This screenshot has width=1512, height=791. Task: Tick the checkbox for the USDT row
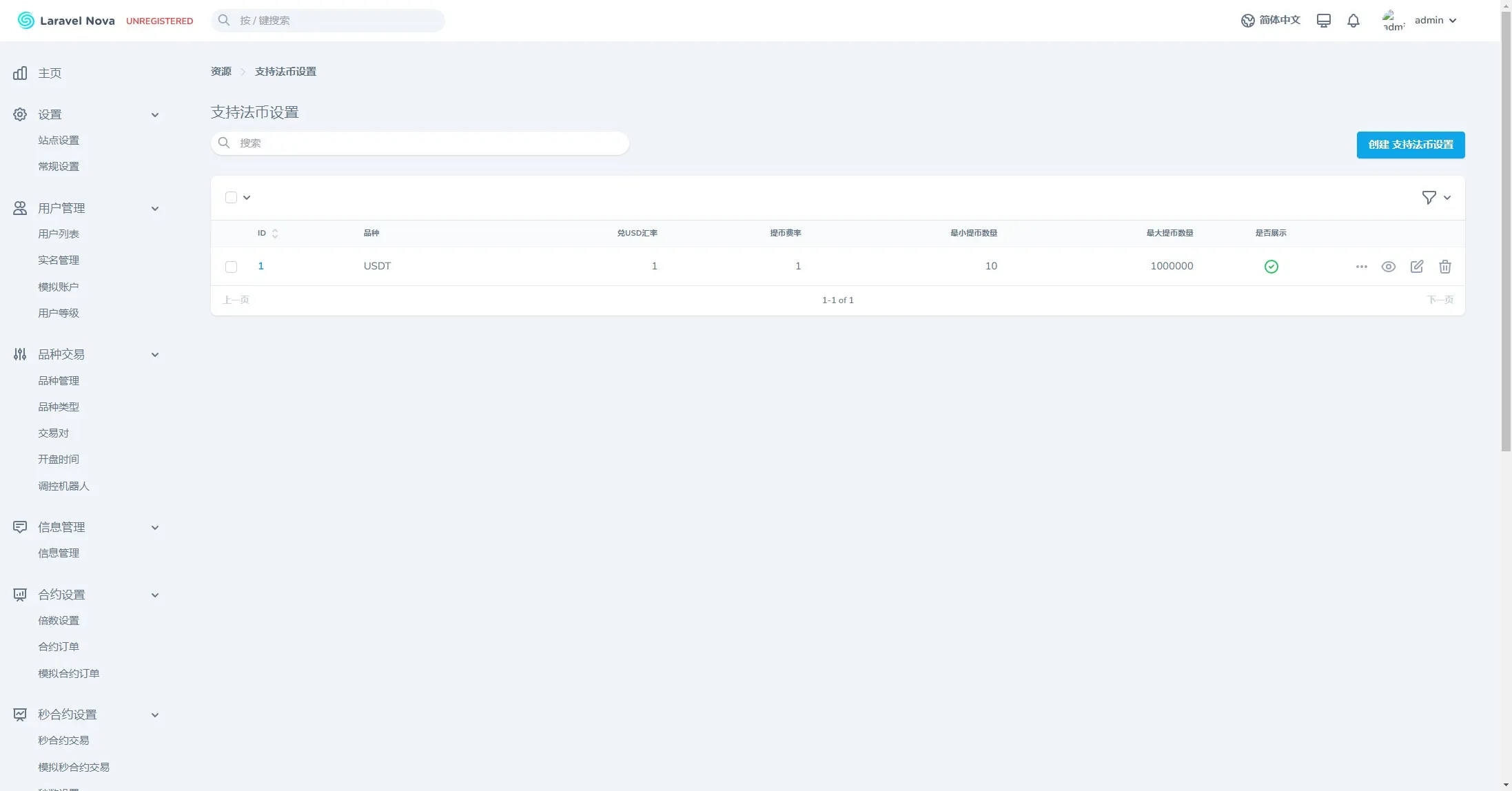tap(231, 267)
